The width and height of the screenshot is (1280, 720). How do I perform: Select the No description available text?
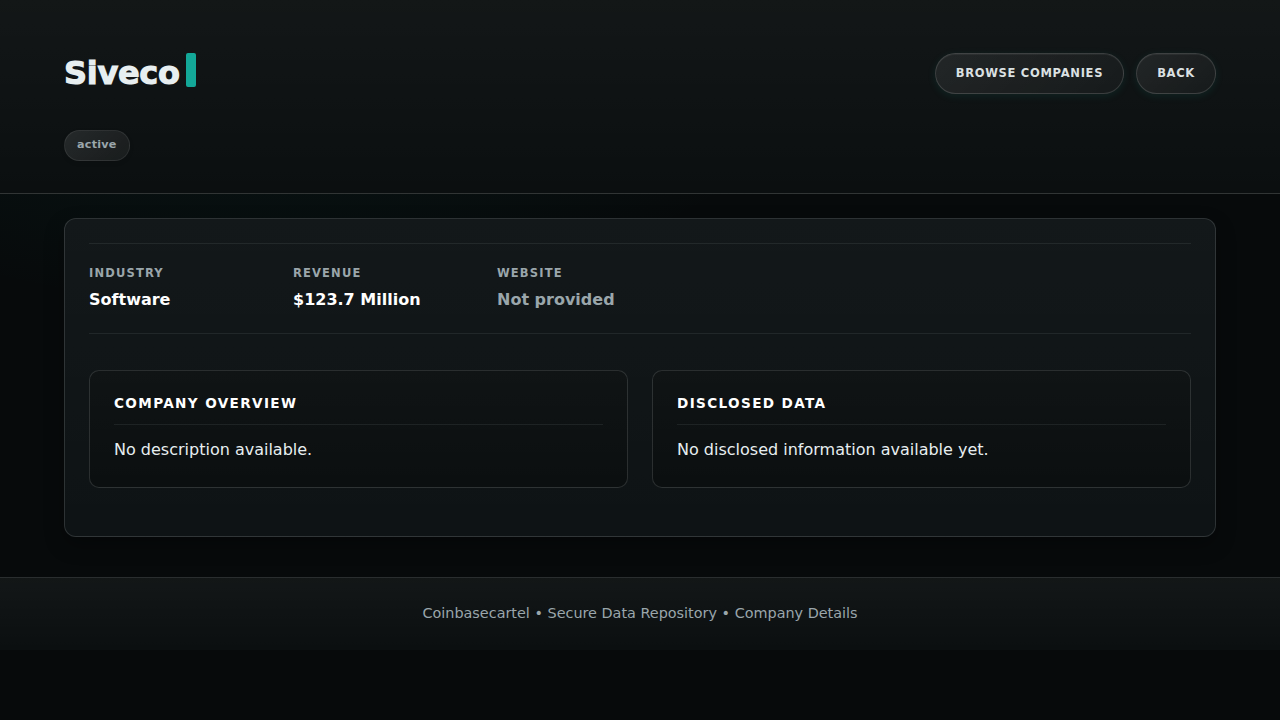[x=213, y=450]
